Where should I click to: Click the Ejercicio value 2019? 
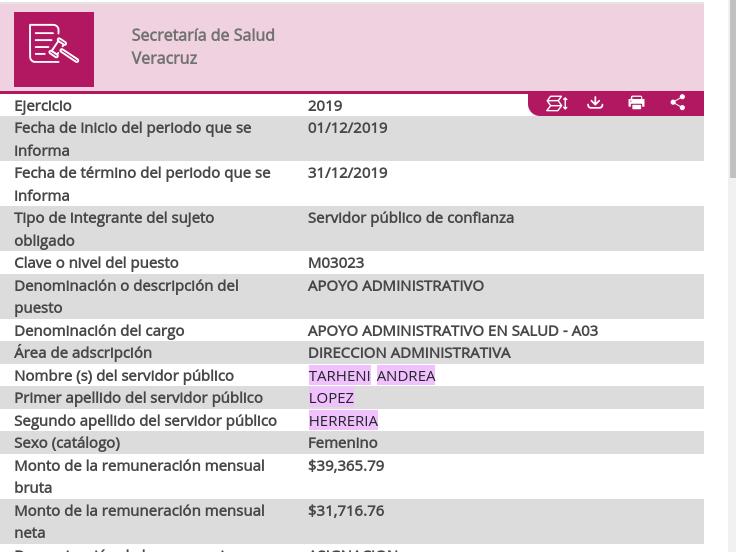point(325,106)
